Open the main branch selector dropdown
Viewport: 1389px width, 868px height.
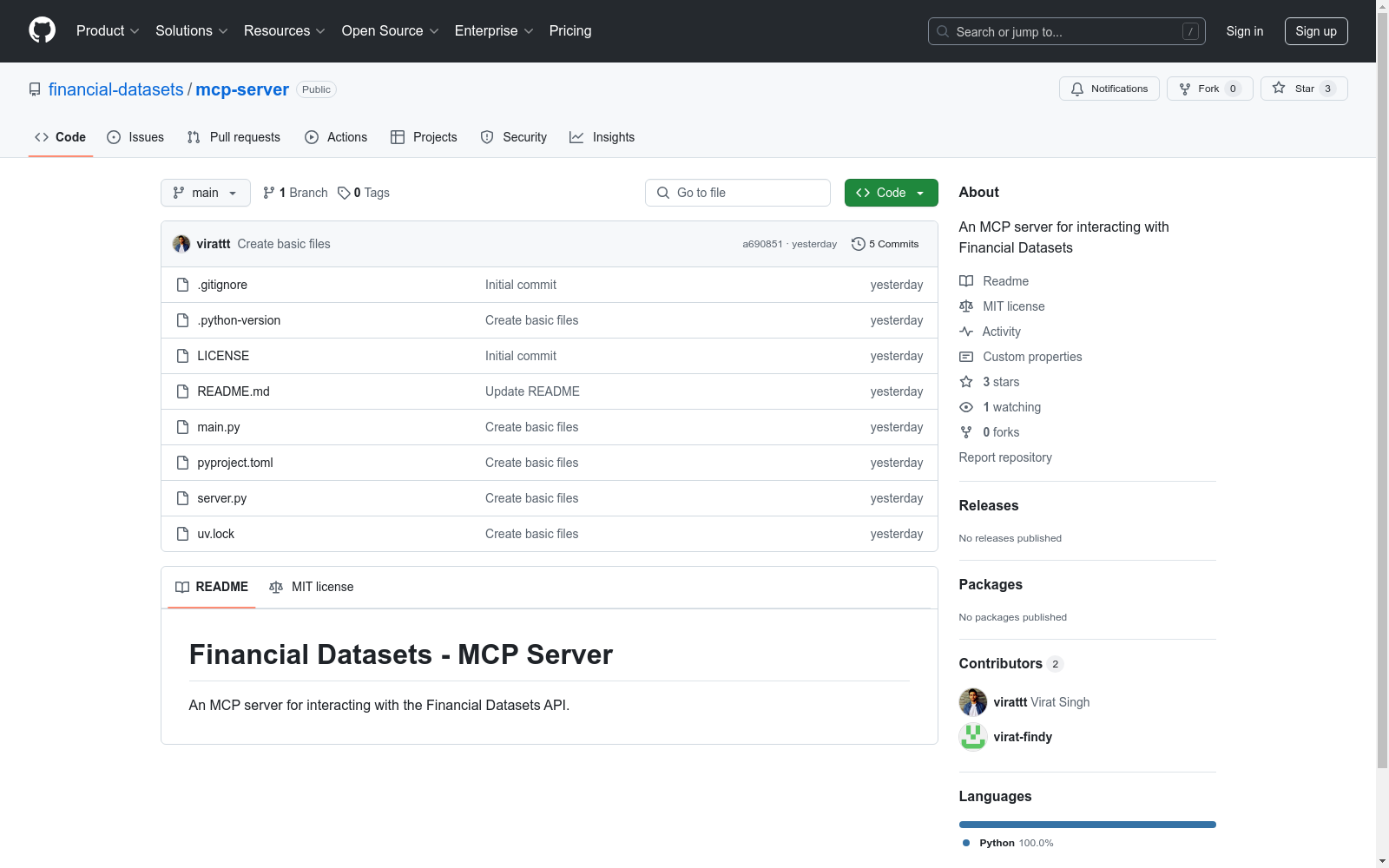(206, 193)
